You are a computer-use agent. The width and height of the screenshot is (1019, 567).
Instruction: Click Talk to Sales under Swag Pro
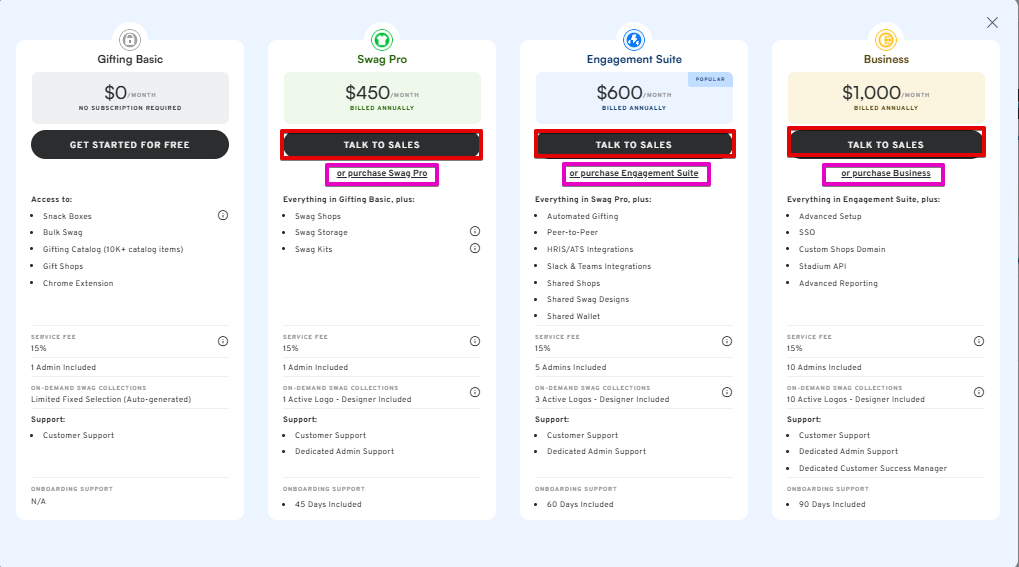click(381, 144)
